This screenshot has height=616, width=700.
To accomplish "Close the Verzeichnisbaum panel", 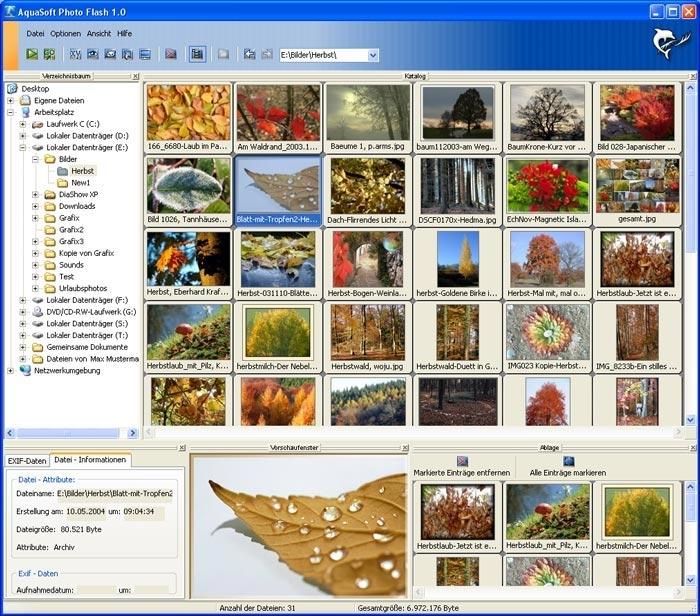I will coord(136,76).
